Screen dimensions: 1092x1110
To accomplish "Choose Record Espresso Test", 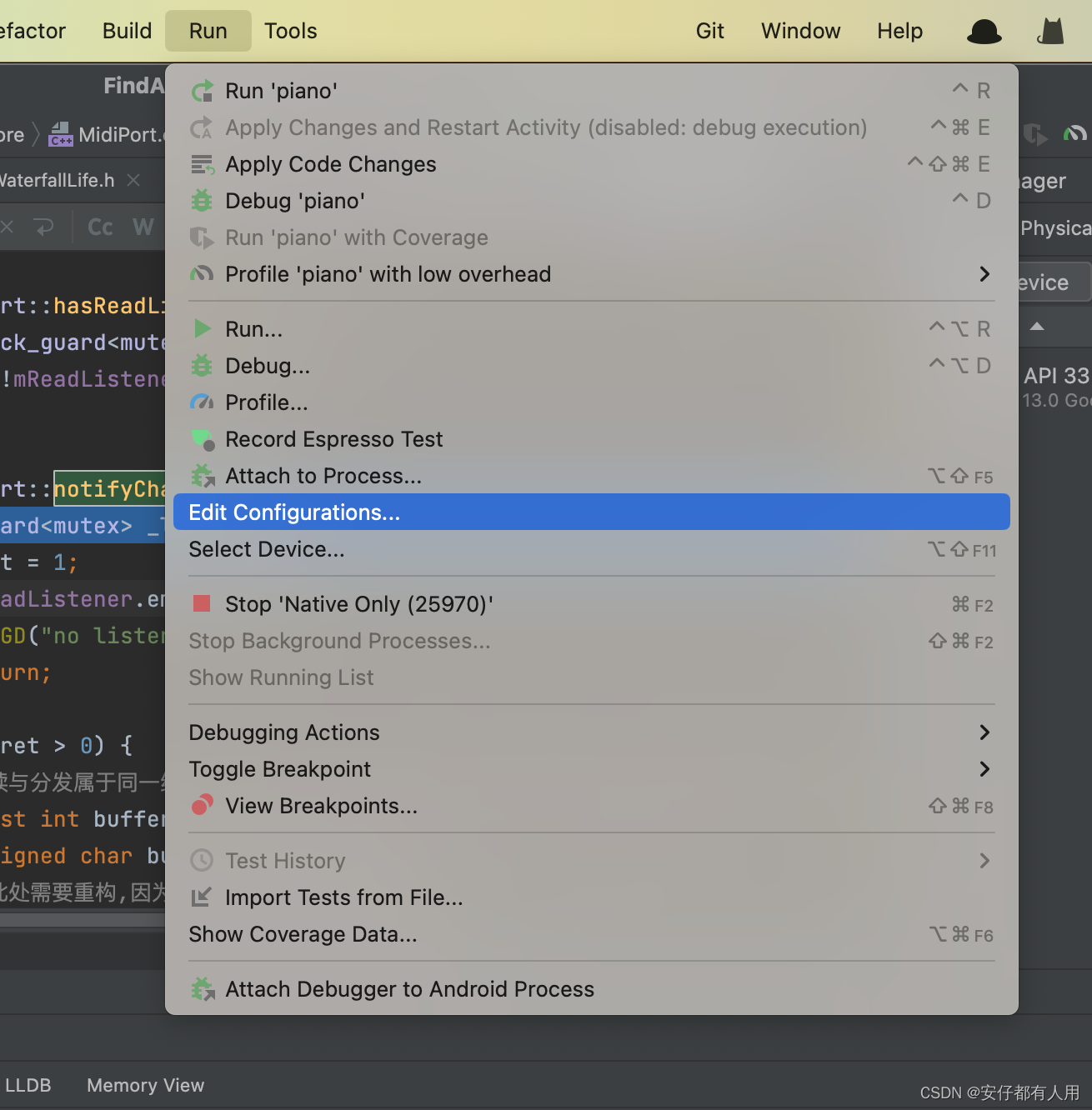I will point(592,439).
